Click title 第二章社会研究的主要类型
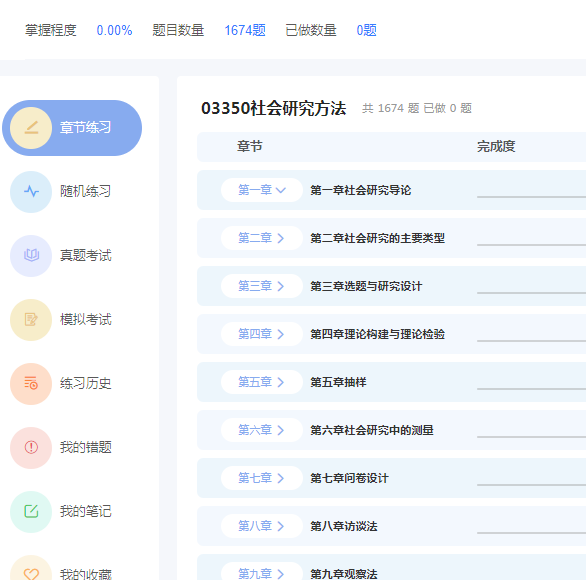 (x=377, y=238)
